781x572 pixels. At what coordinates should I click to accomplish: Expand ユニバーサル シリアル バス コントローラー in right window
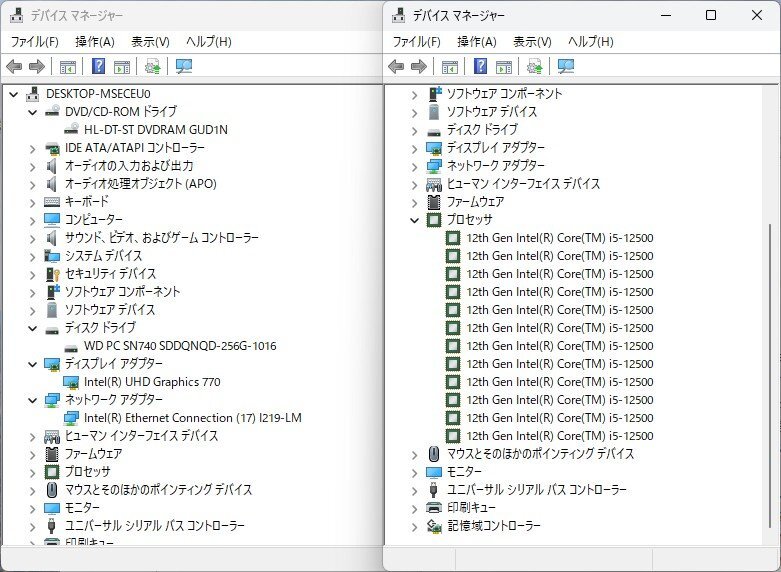pyautogui.click(x=414, y=490)
